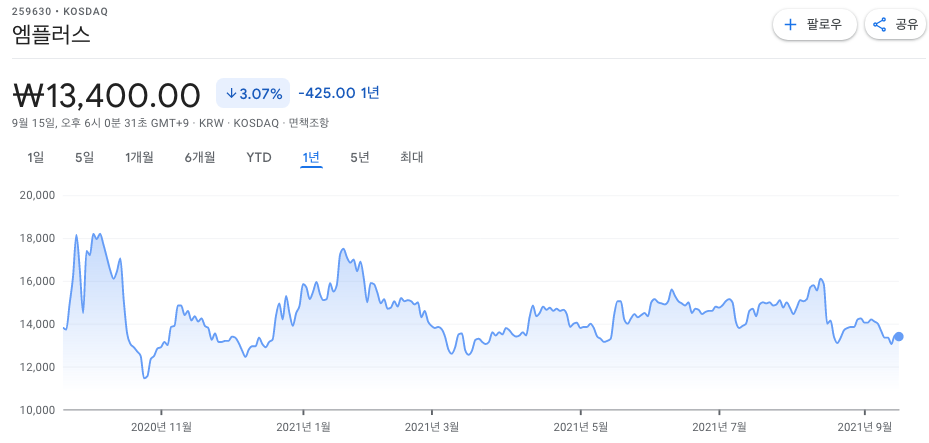The height and width of the screenshot is (443, 929).
Task: Click the share icon in the 공유 button
Action: [880, 25]
